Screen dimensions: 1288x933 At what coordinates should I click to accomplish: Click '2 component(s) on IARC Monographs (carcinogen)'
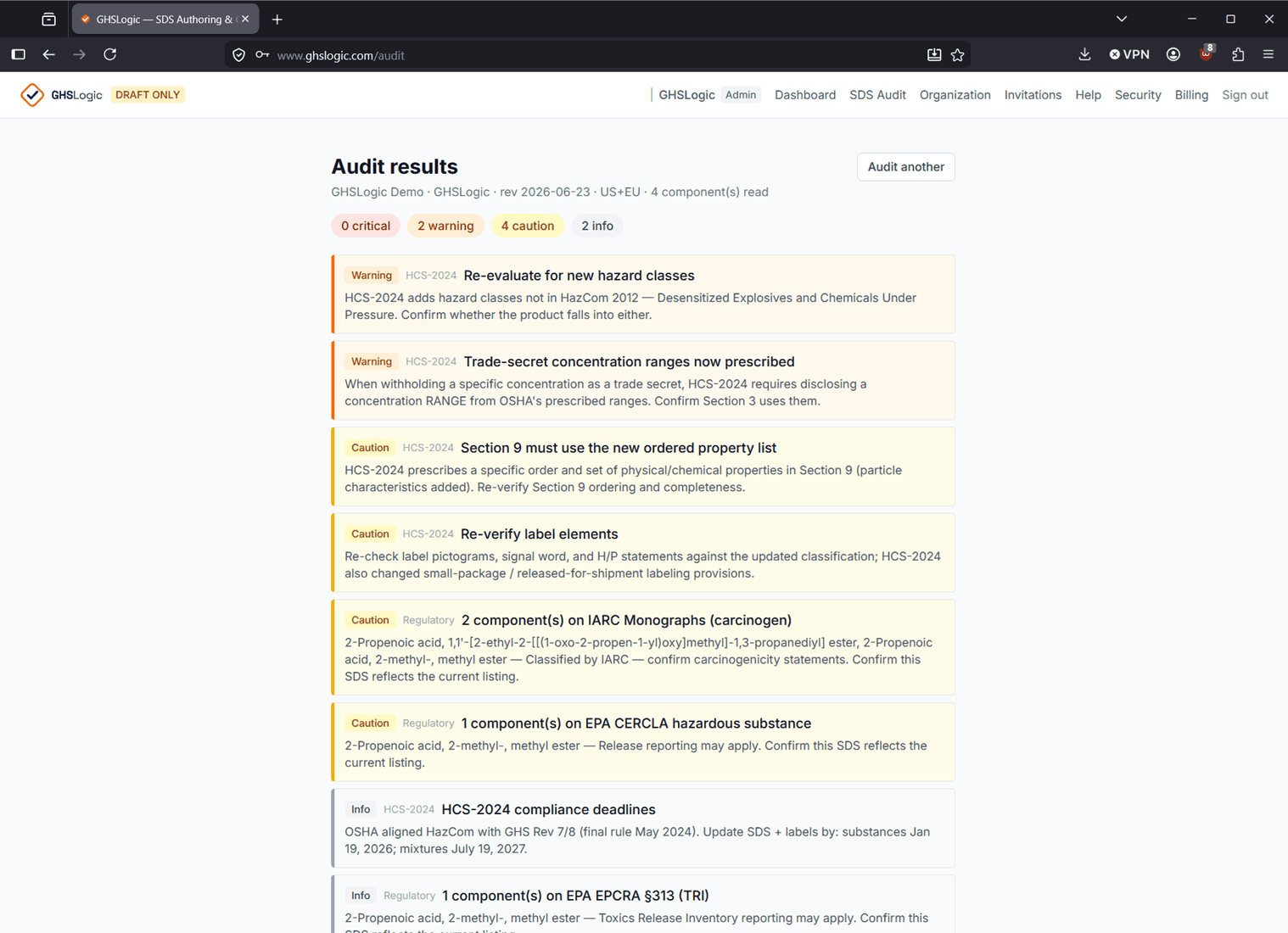tap(626, 620)
